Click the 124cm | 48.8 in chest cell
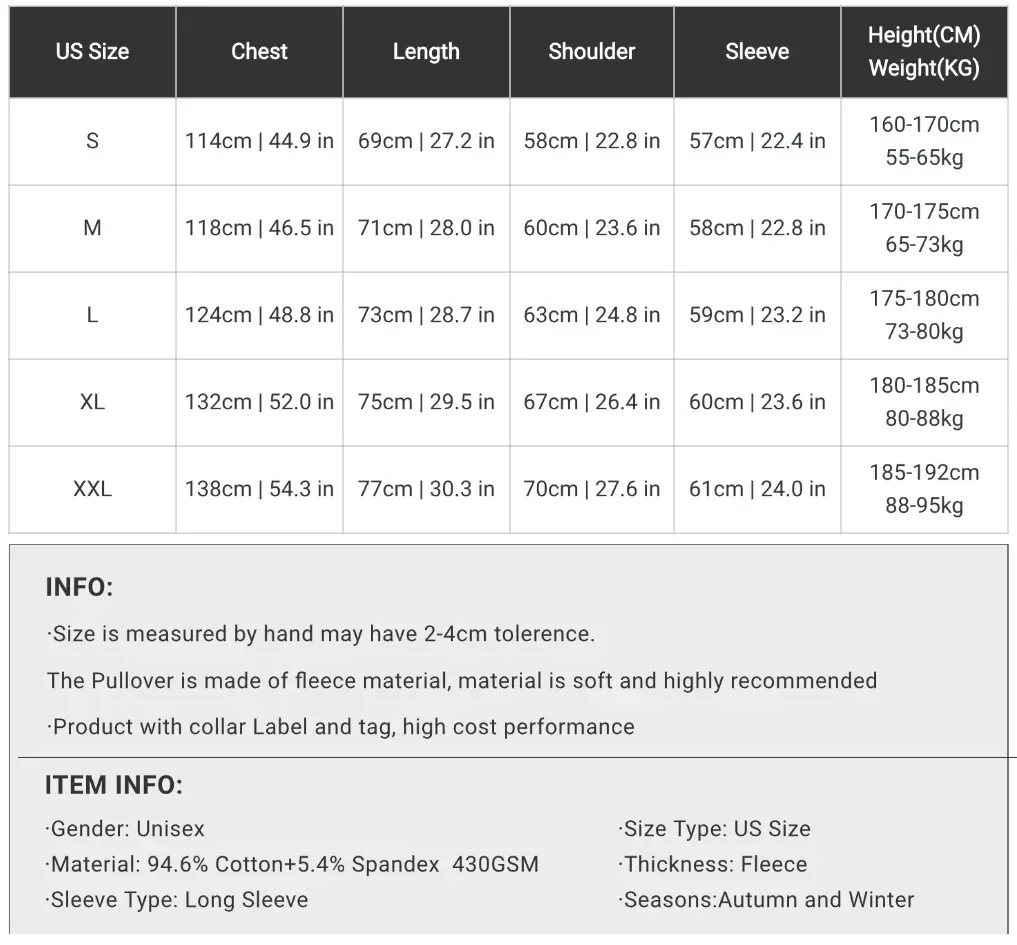1017x945 pixels. [259, 315]
